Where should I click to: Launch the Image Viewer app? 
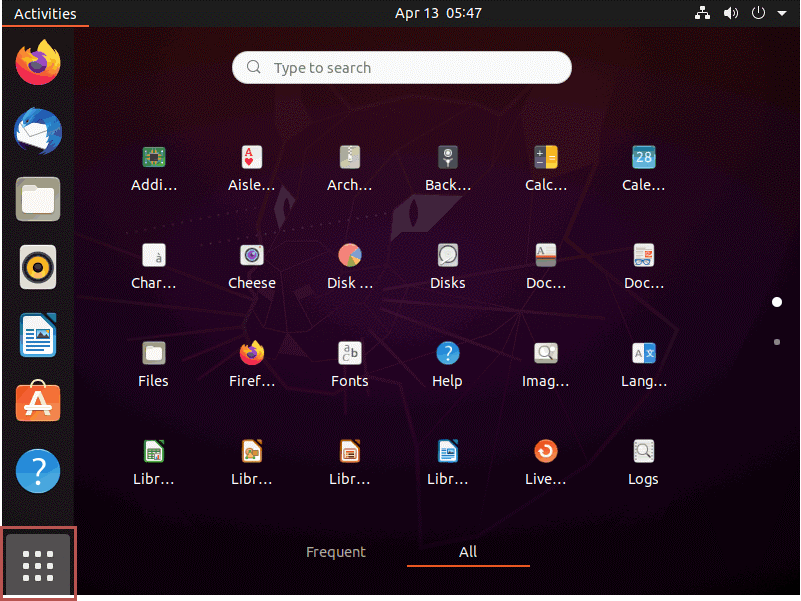click(x=546, y=365)
